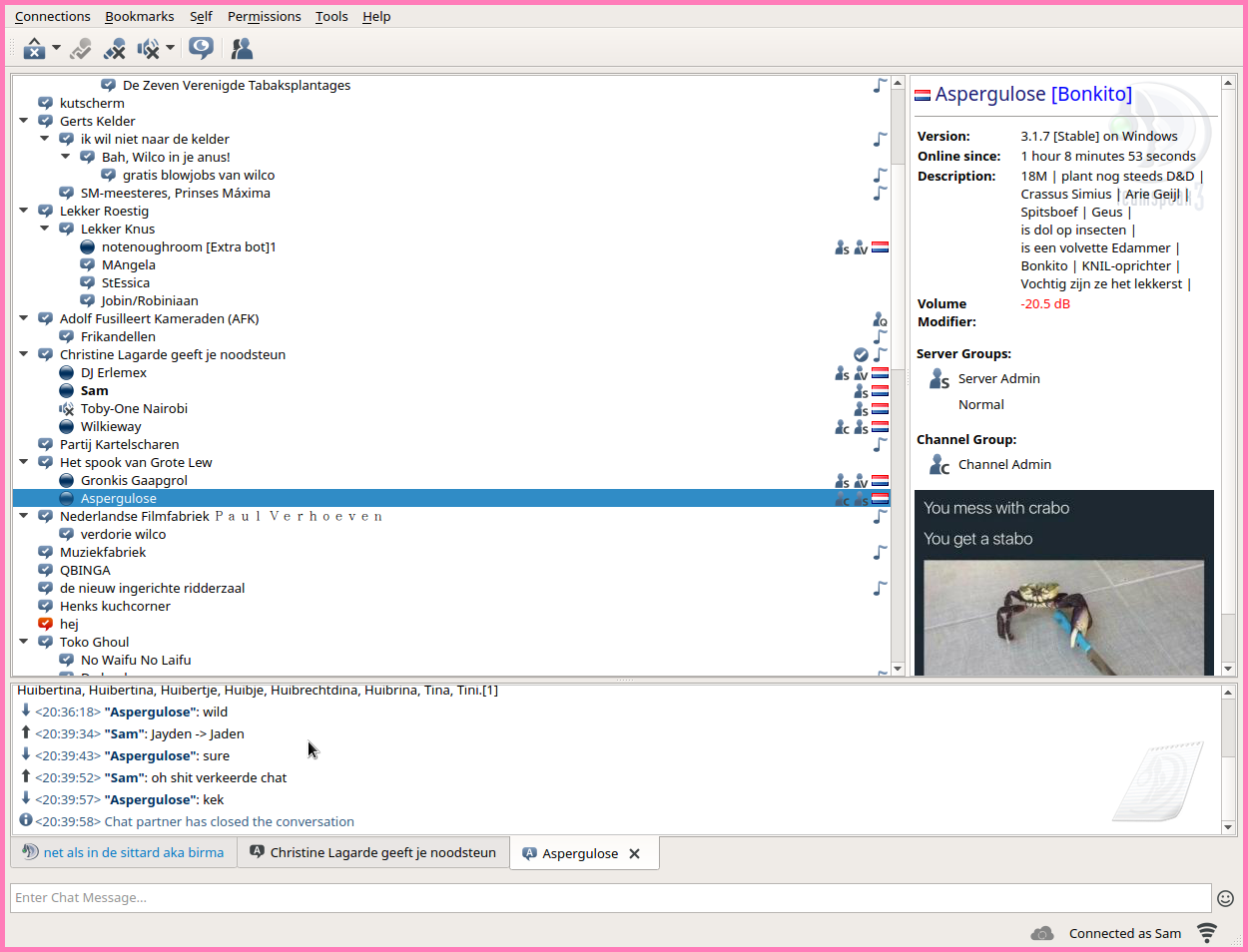Mute the microphone from the toolbar
The image size is (1248, 952).
[115, 48]
